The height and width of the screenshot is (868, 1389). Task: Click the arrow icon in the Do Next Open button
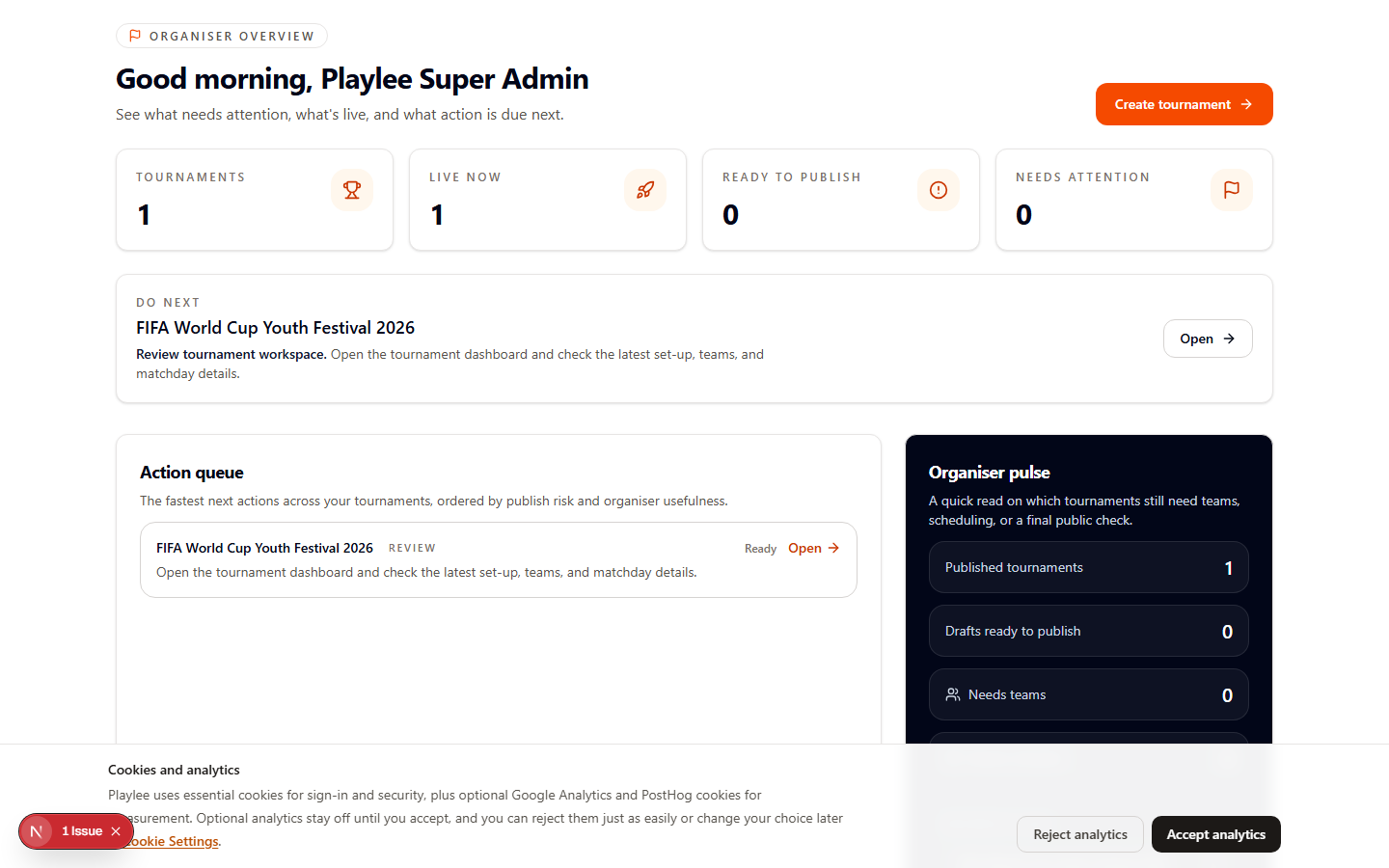[x=1228, y=339]
